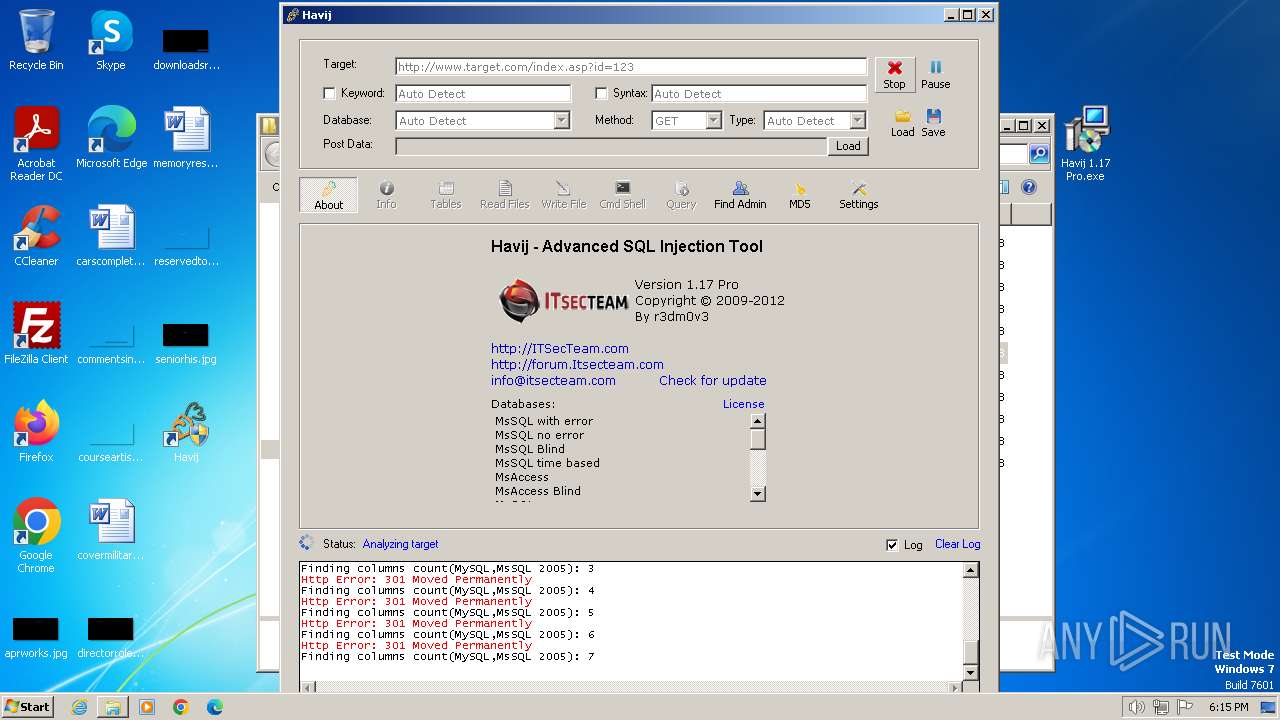Click the databases list scroll-up arrow

(x=758, y=420)
